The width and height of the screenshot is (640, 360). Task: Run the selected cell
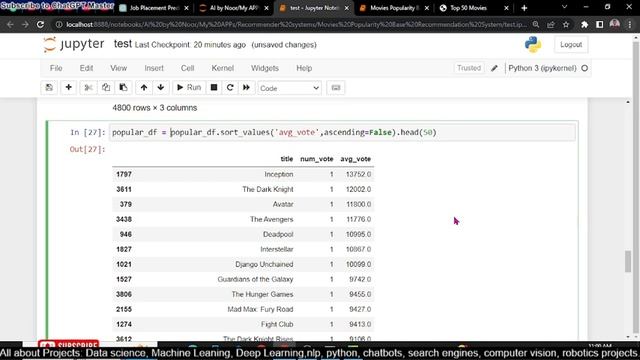pyautogui.click(x=189, y=88)
